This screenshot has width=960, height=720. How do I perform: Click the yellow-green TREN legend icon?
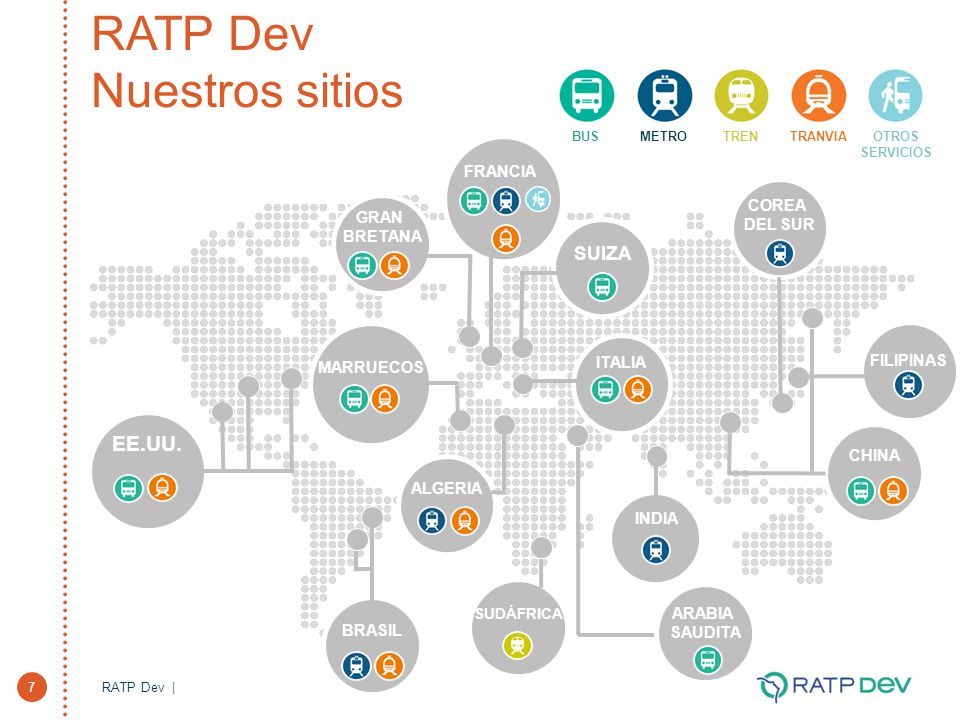pyautogui.click(x=741, y=96)
